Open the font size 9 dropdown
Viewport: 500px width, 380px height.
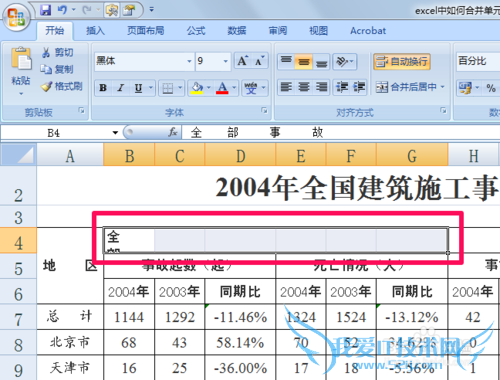point(225,61)
